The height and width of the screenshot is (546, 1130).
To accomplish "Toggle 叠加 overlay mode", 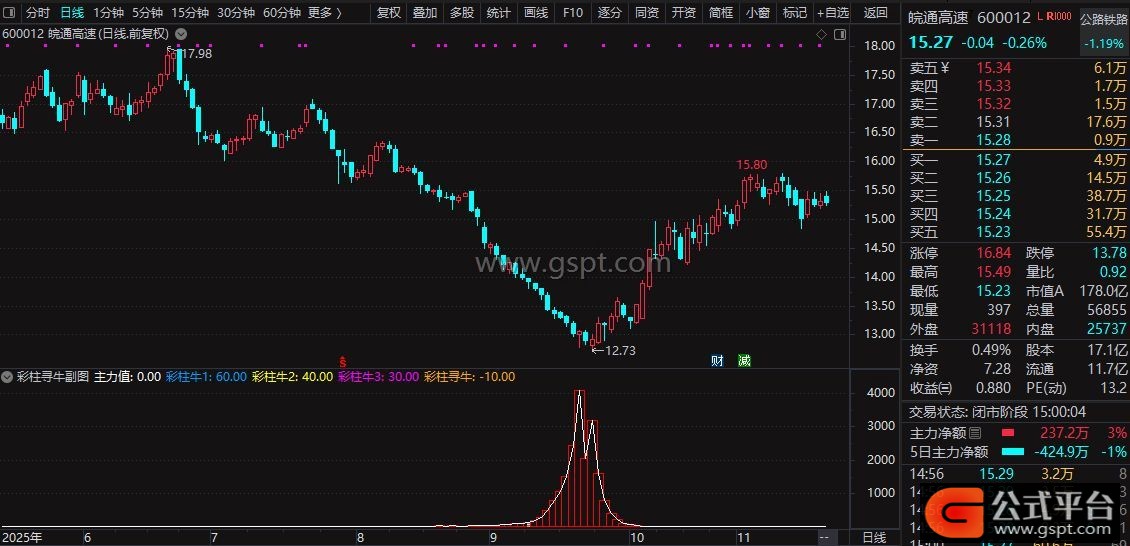I will 425,13.
